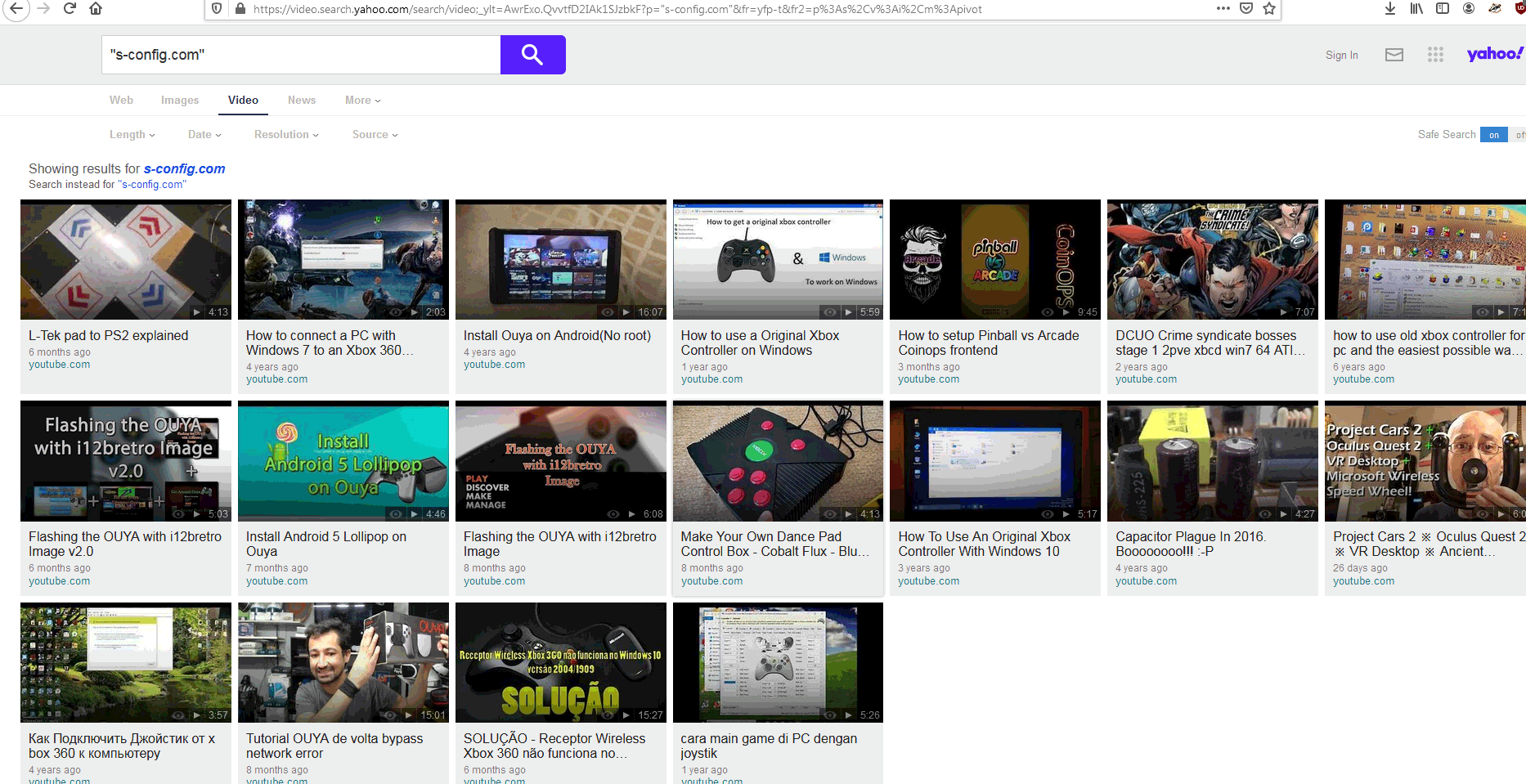The image size is (1526, 784).
Task: Open the Resolution filter dropdown
Action: point(286,134)
